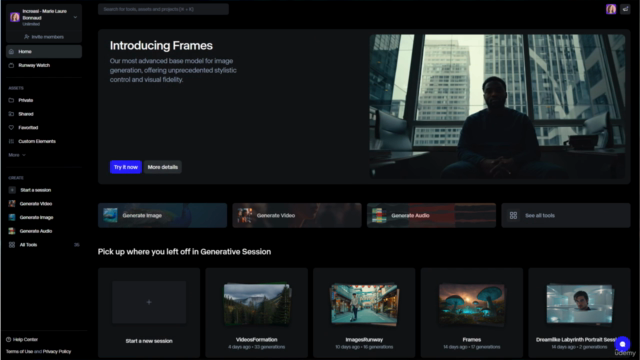Open the Frames promo image

pyautogui.click(x=497, y=106)
